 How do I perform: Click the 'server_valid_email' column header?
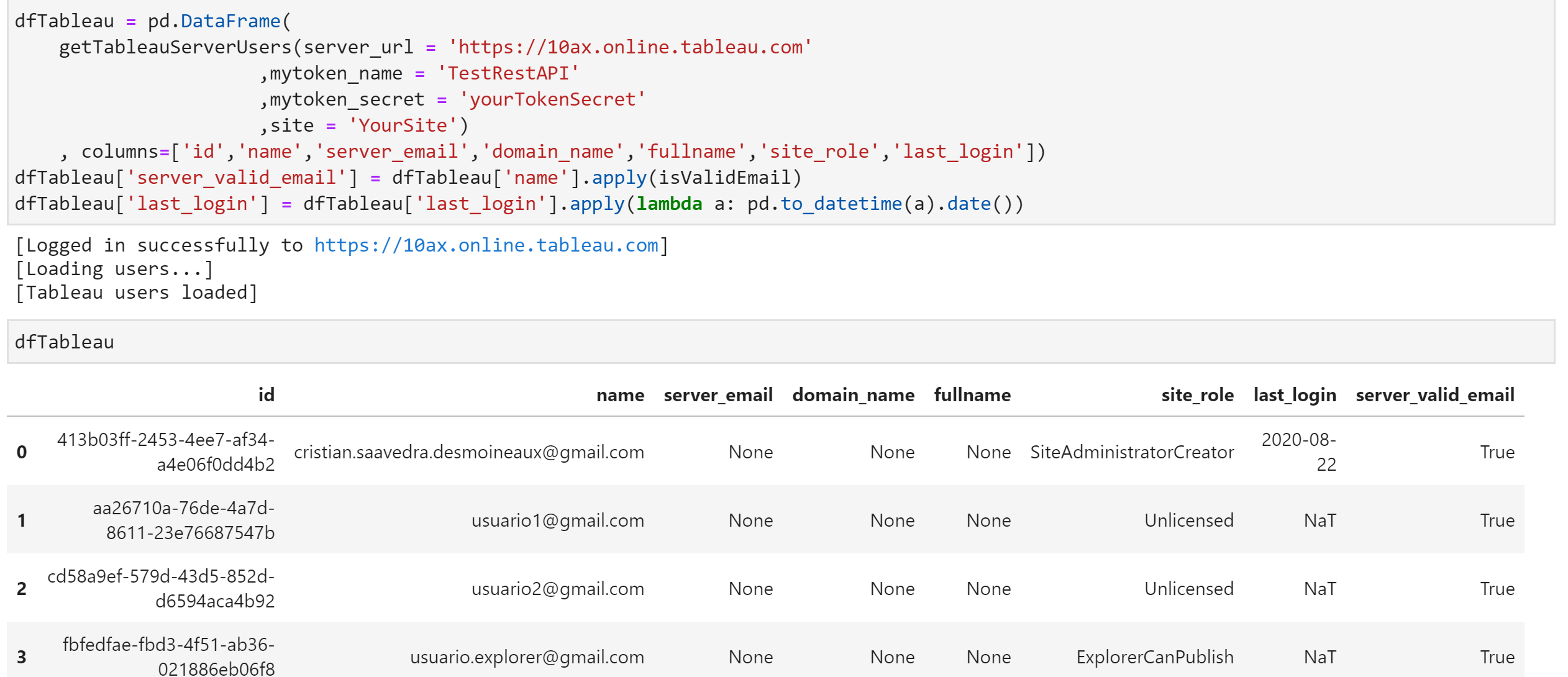click(1434, 395)
